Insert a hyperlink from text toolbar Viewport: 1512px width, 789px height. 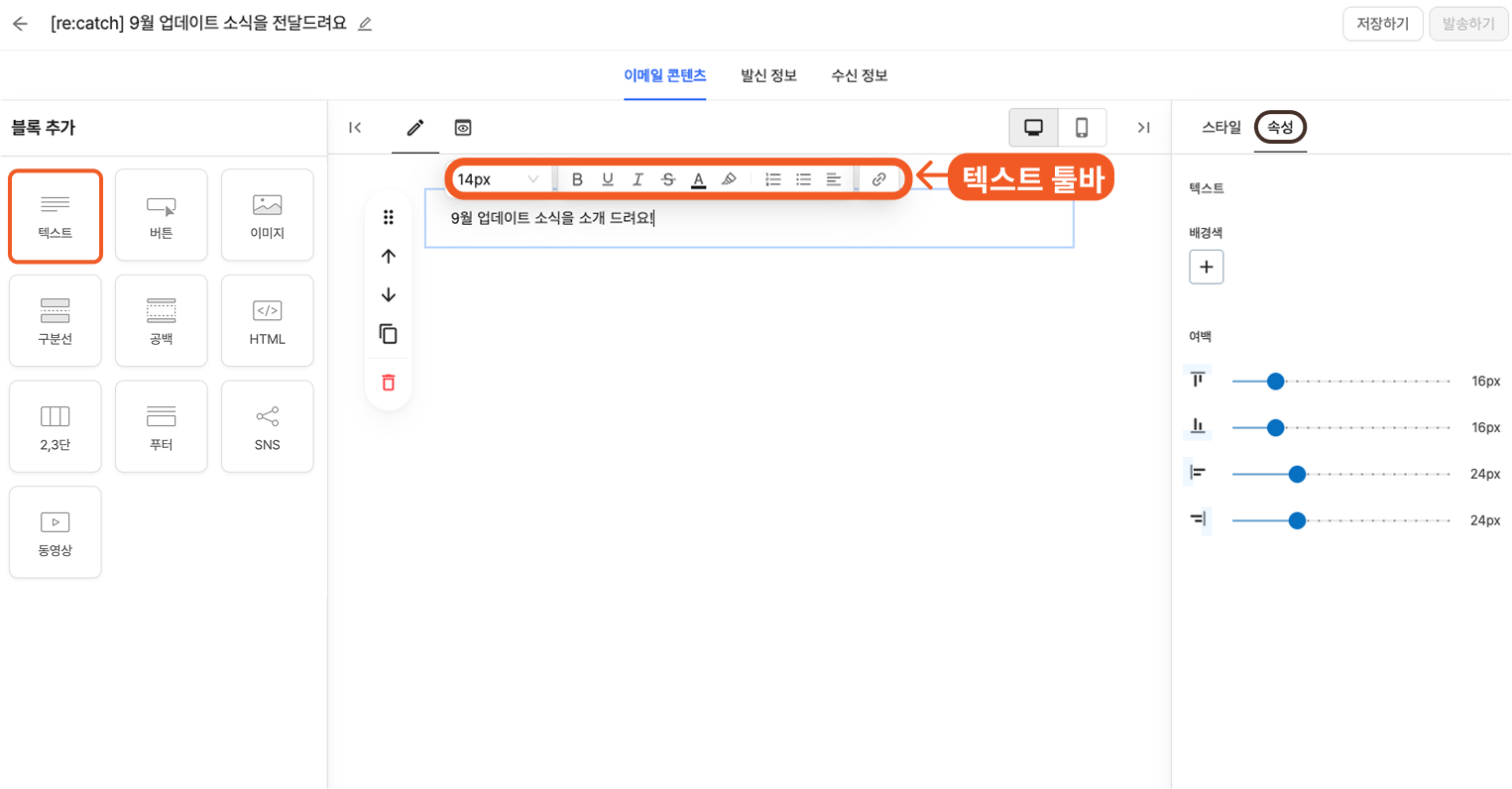point(878,179)
